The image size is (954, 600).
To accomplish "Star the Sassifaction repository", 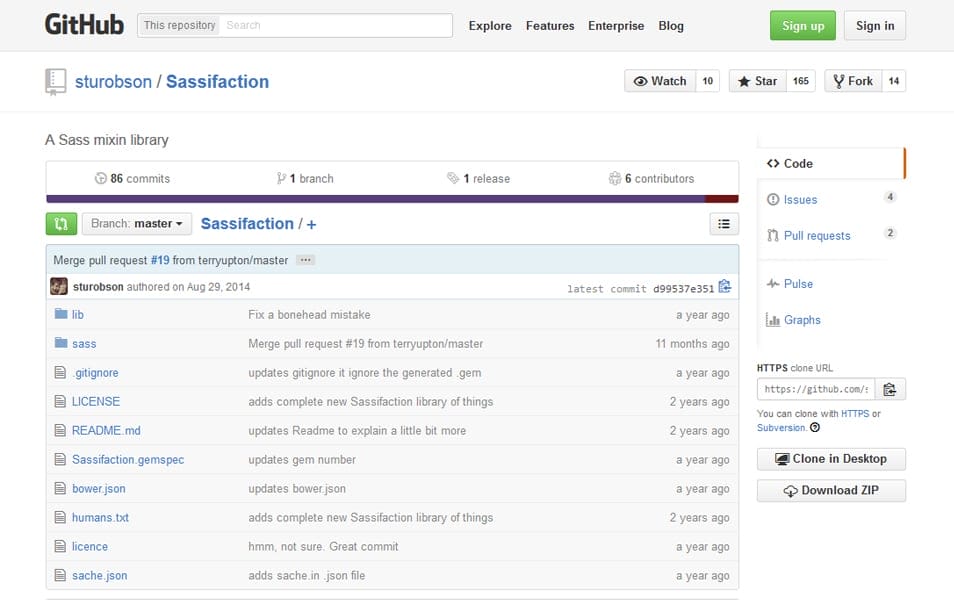I will (x=758, y=80).
